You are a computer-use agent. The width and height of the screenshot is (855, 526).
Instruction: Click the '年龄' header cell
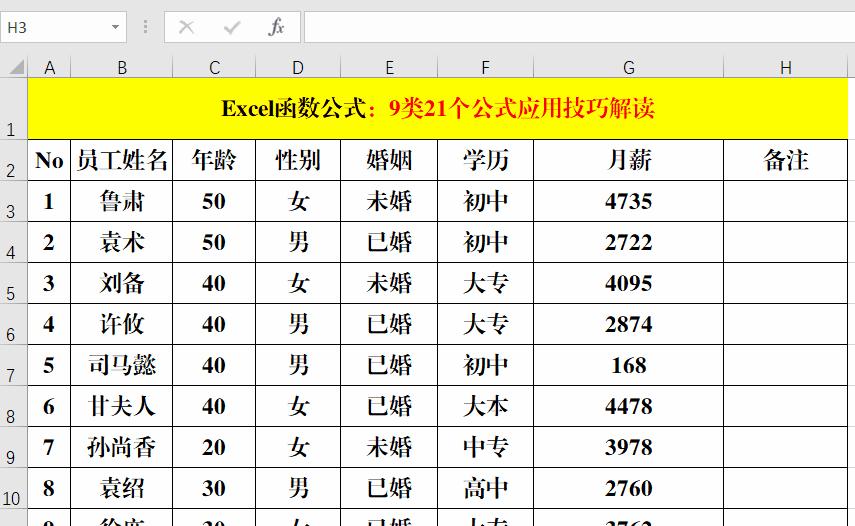click(x=214, y=160)
